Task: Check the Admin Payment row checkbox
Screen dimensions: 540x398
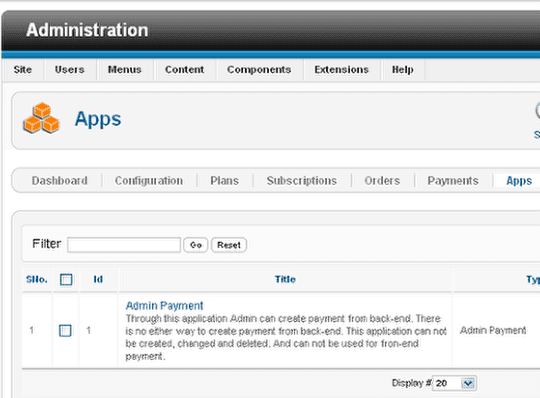Action: (65, 331)
